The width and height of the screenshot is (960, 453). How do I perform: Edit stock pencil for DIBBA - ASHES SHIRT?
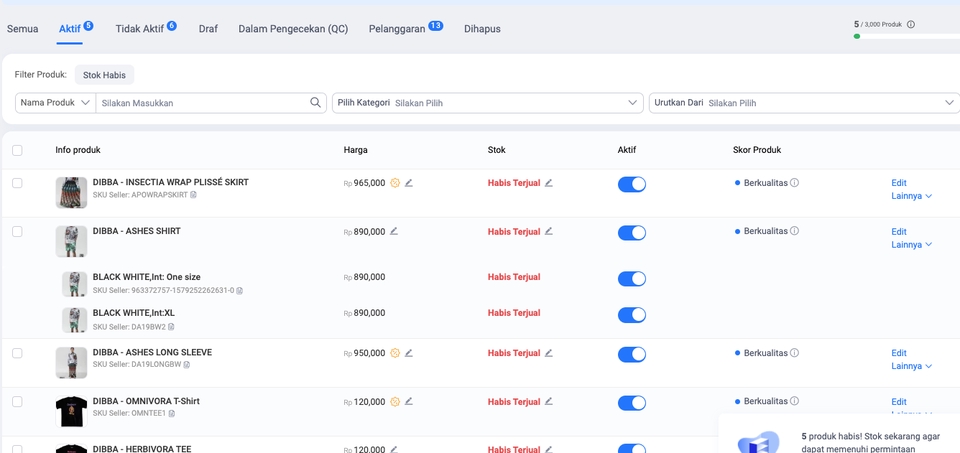[549, 231]
